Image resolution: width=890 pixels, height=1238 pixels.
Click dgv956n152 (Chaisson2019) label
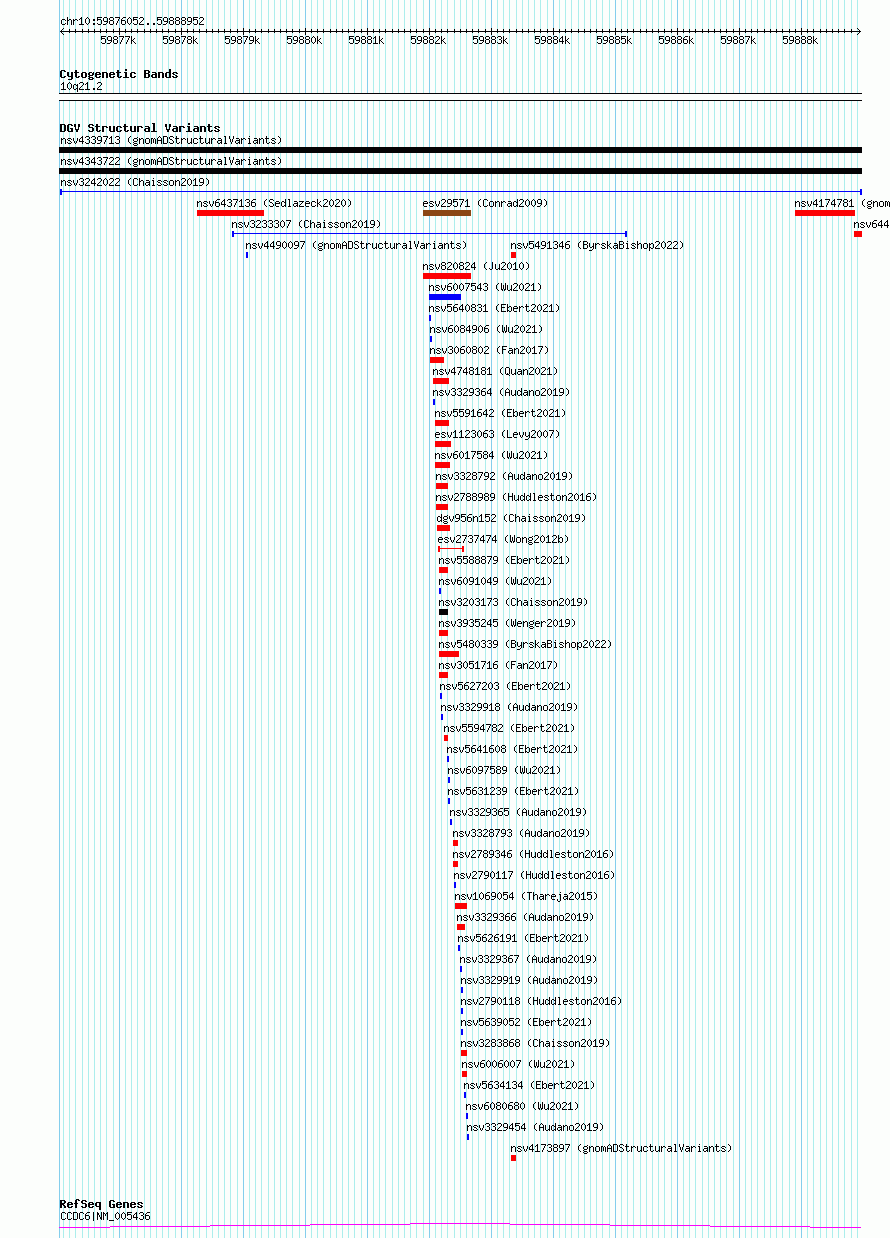coord(511,518)
